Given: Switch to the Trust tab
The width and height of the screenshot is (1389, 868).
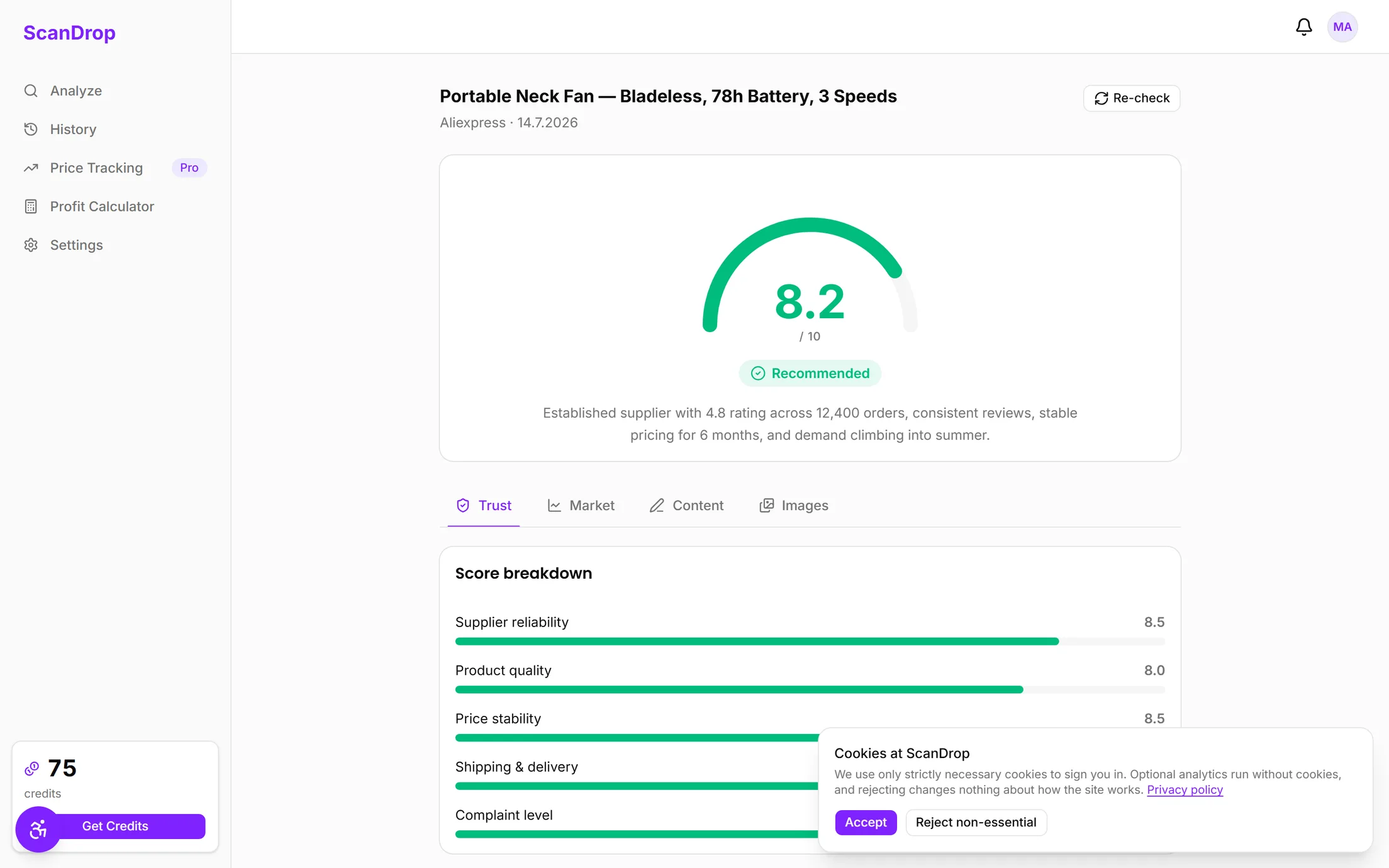Looking at the screenshot, I should [x=483, y=506].
